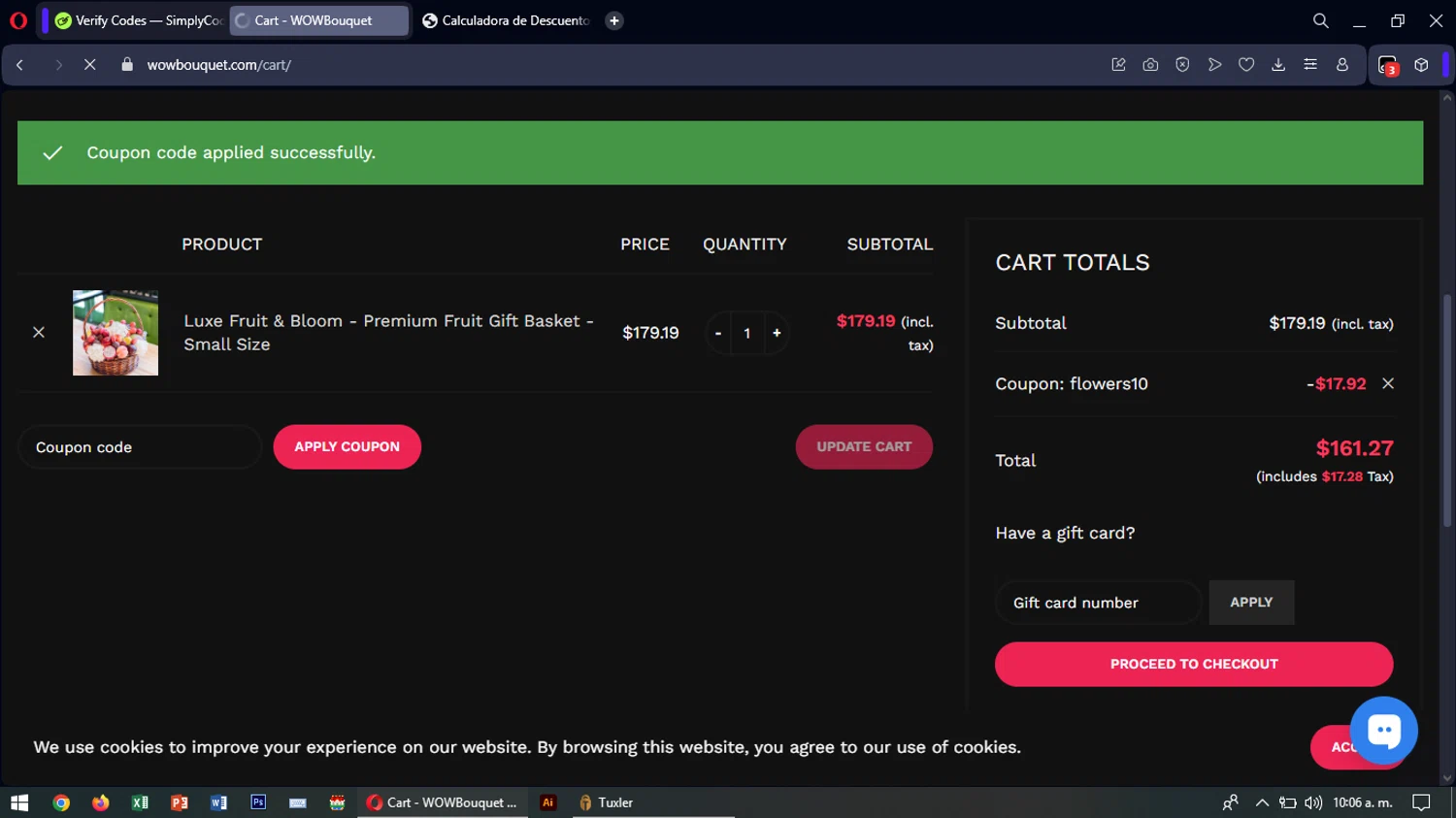Click the Gift card number field
Screen dimensions: 1456x818
coord(1099,603)
